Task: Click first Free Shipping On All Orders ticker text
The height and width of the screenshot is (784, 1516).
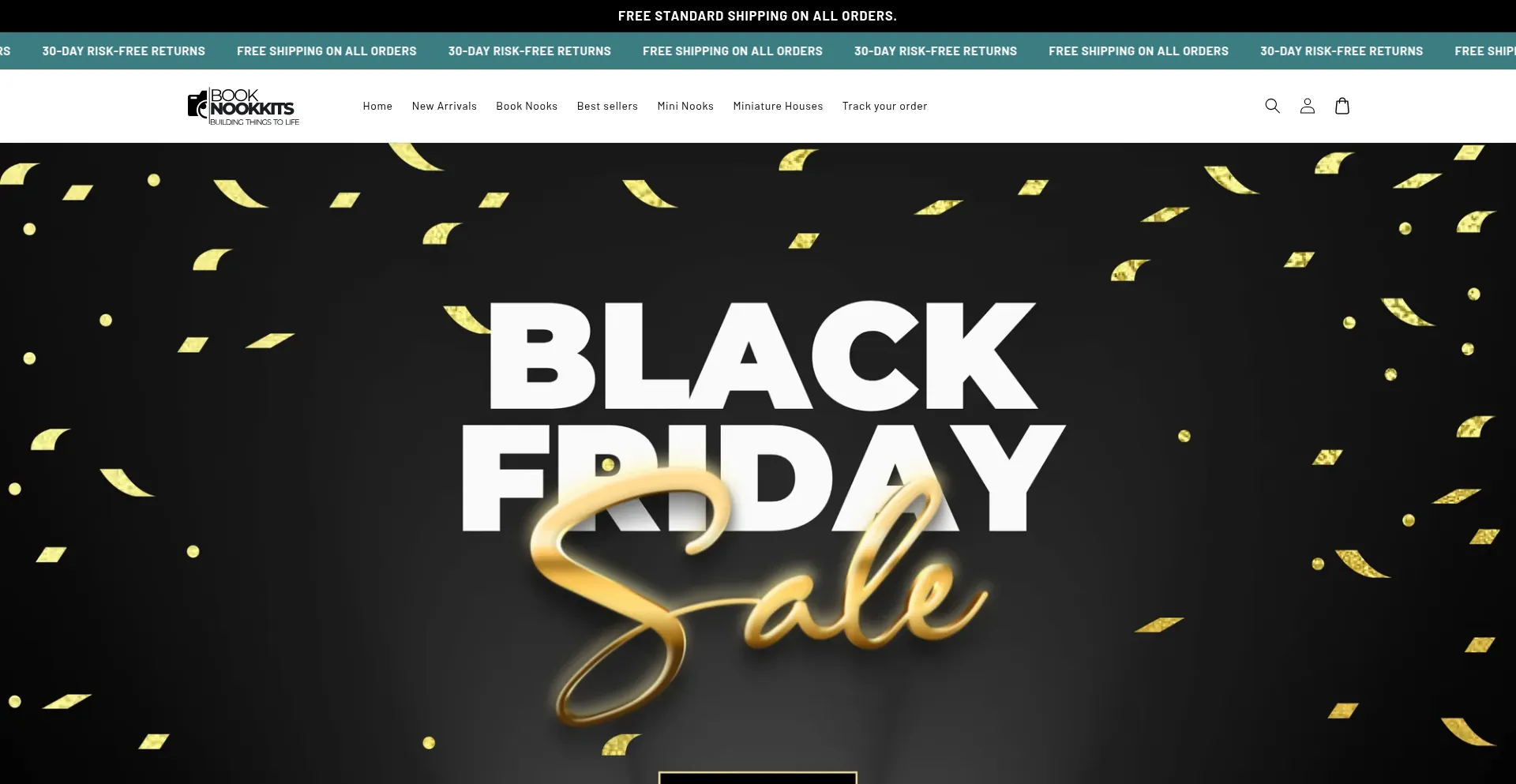Action: click(326, 51)
